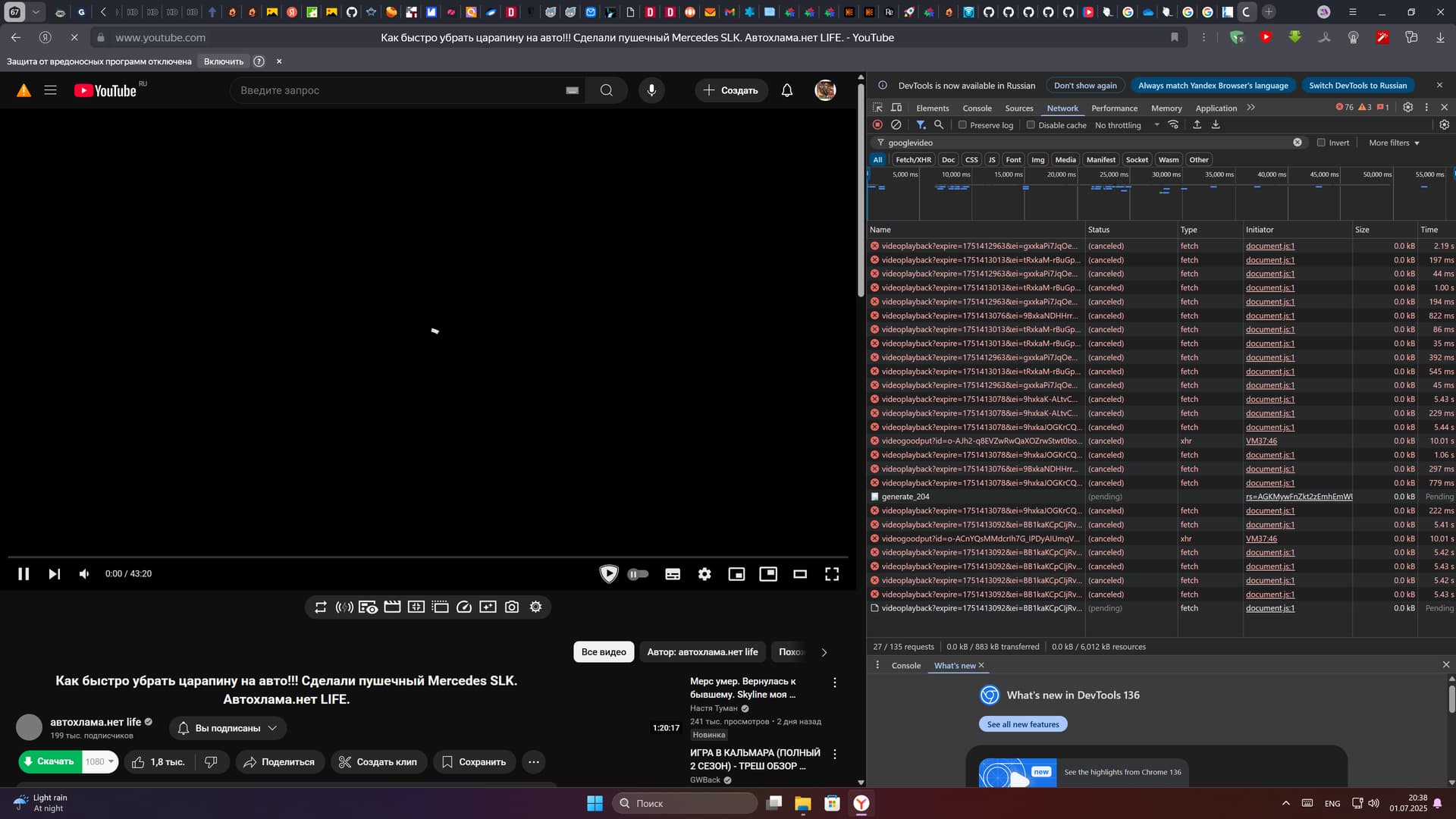This screenshot has width=1456, height=819.
Task: Filter requests by JS type
Action: [x=992, y=160]
